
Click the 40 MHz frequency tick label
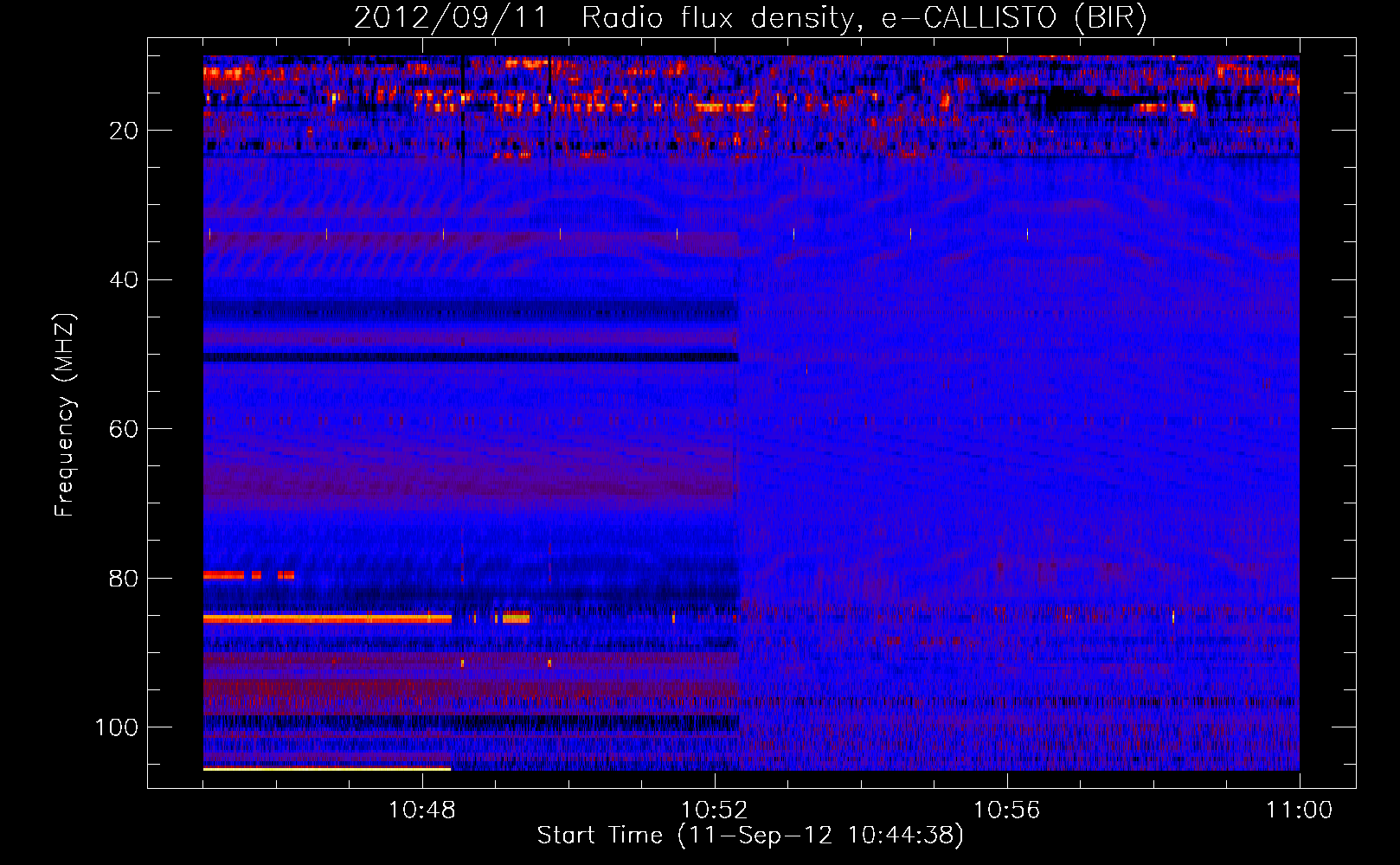tap(125, 280)
